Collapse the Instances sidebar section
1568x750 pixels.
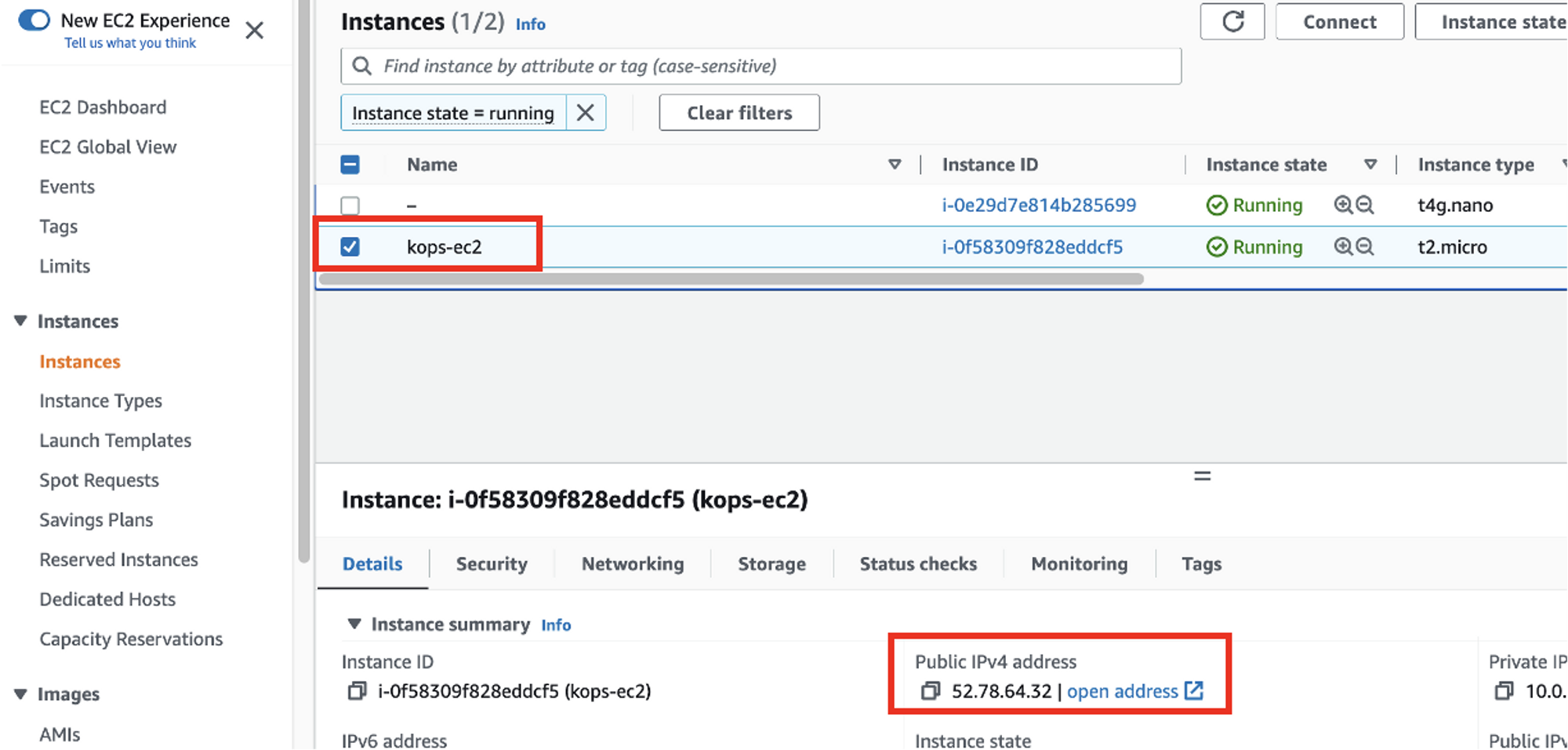point(20,321)
